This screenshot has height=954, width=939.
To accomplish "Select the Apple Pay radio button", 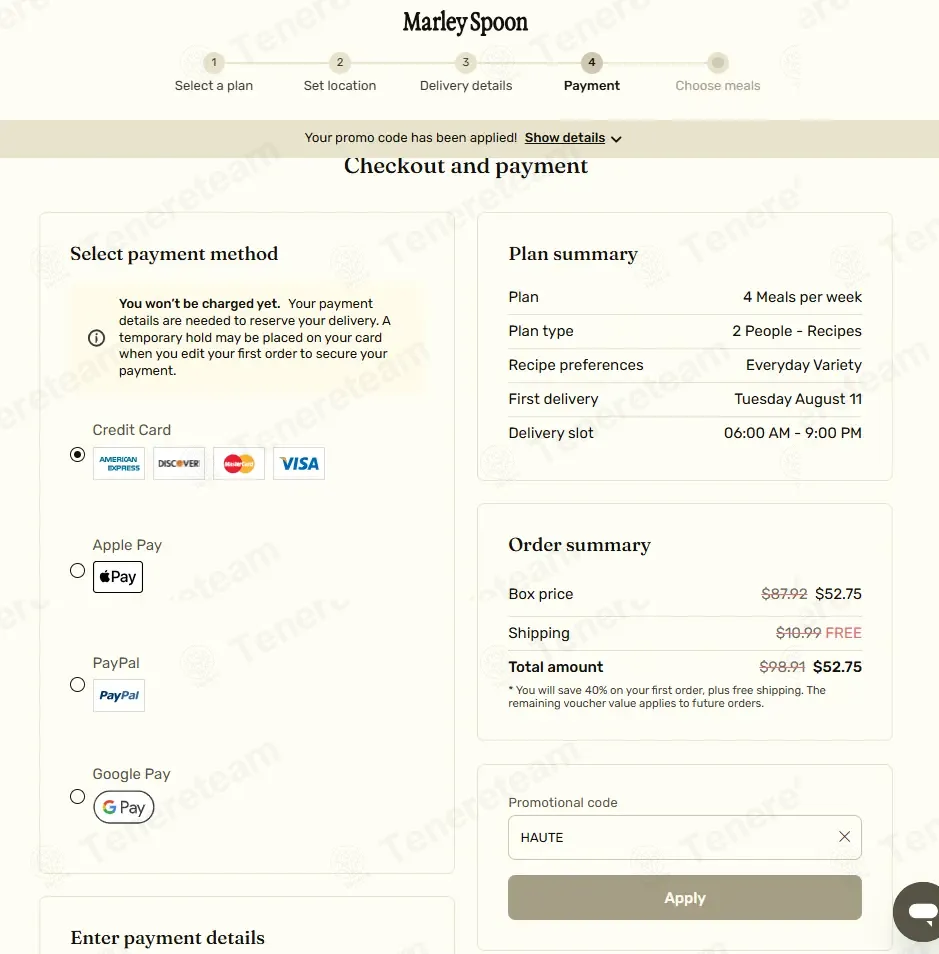I will click(x=77, y=571).
